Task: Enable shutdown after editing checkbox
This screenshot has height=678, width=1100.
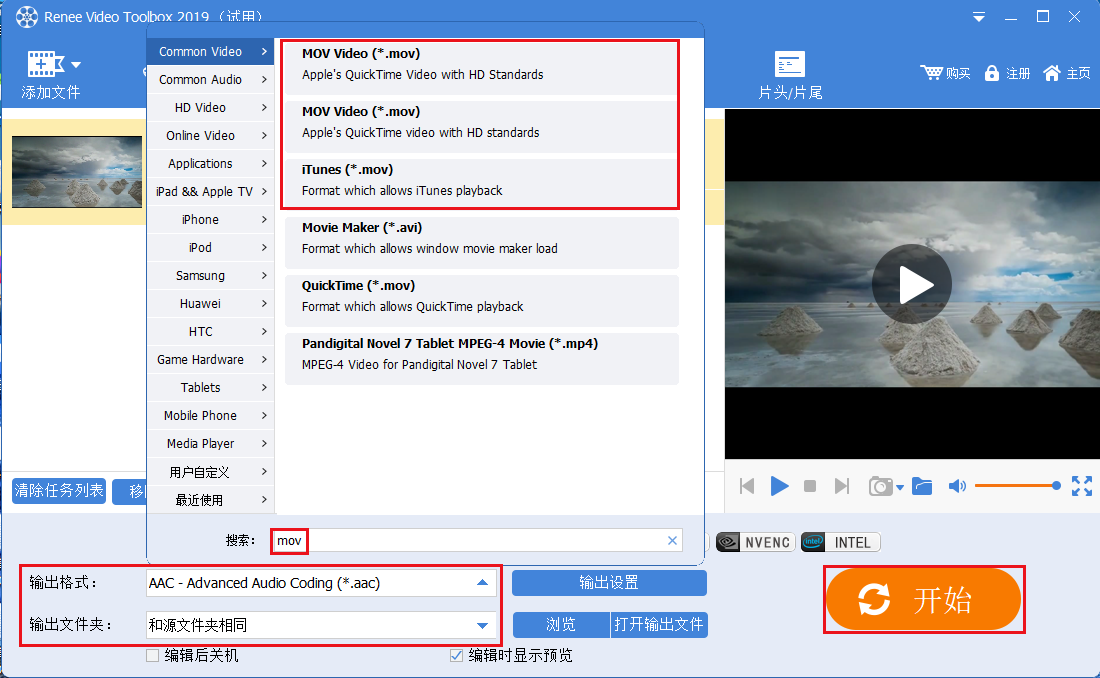Action: 153,656
